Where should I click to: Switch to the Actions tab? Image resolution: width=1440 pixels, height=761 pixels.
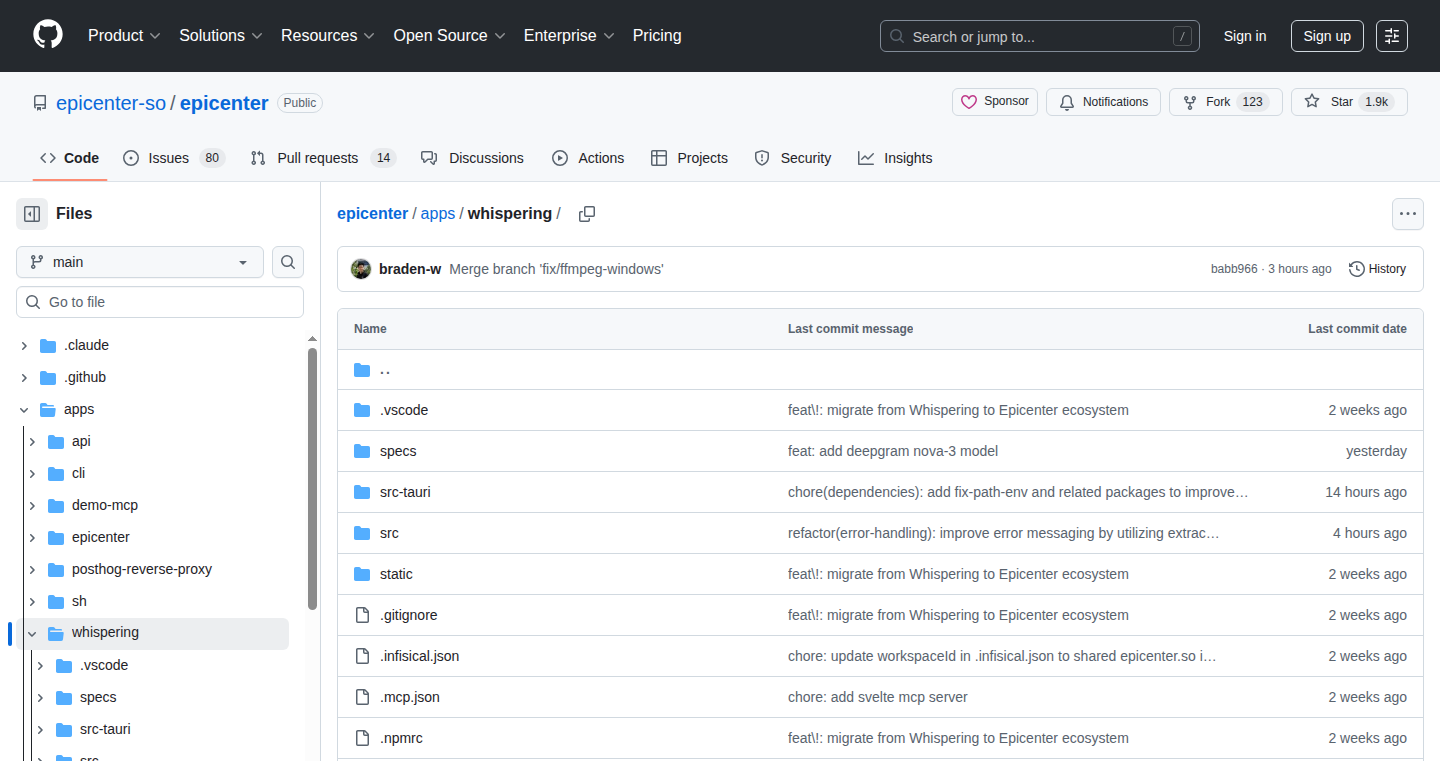point(588,158)
